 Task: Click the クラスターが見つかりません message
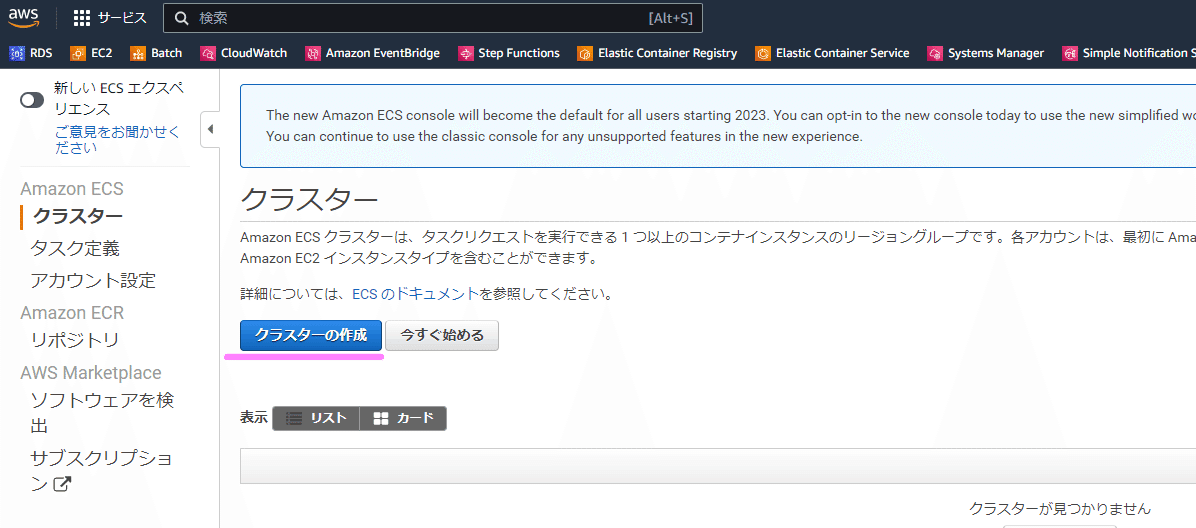click(1059, 508)
